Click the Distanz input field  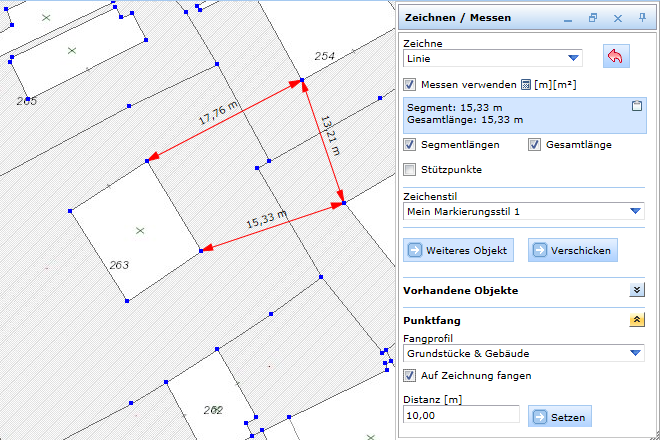(x=461, y=415)
